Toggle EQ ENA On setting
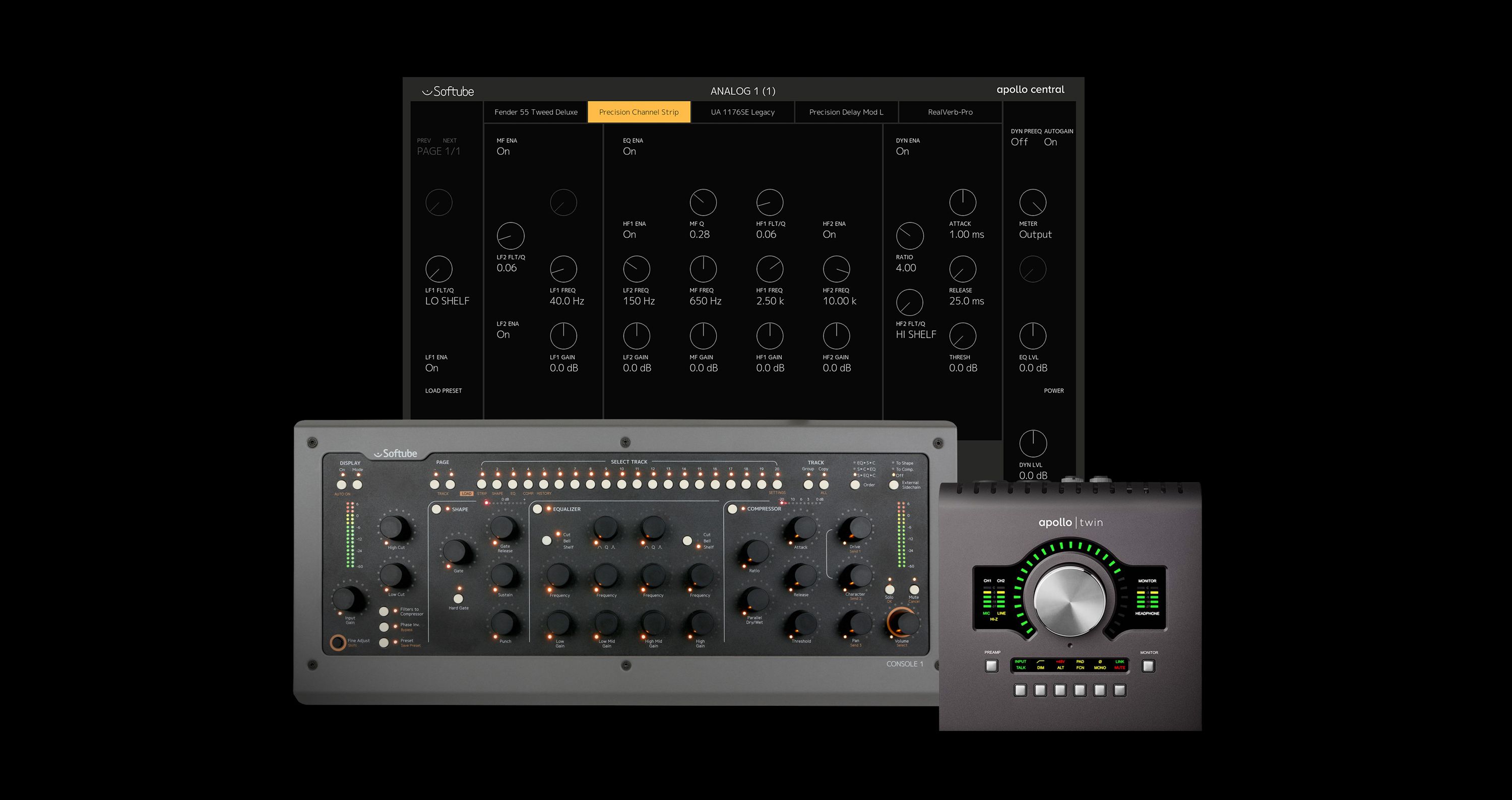This screenshot has width=1512, height=800. tap(629, 151)
